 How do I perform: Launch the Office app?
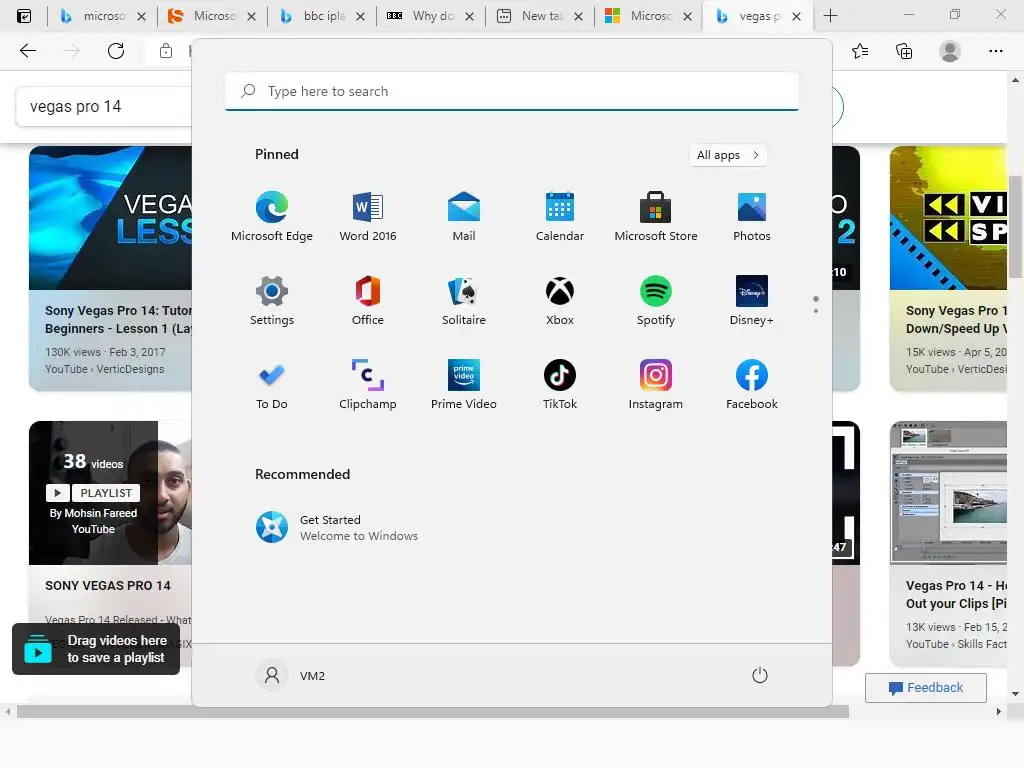pos(368,300)
